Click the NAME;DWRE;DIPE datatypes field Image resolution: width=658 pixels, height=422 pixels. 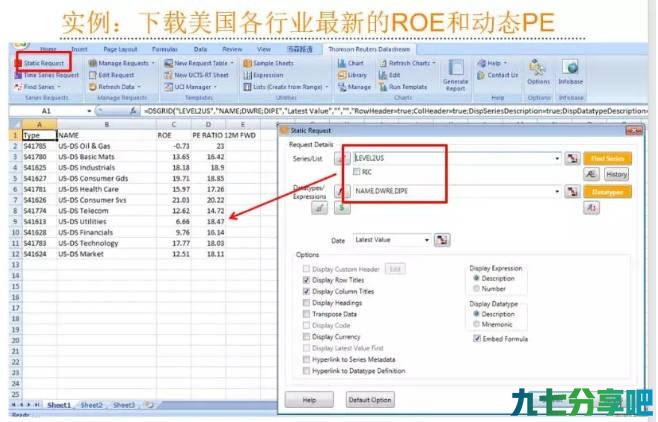(x=457, y=191)
